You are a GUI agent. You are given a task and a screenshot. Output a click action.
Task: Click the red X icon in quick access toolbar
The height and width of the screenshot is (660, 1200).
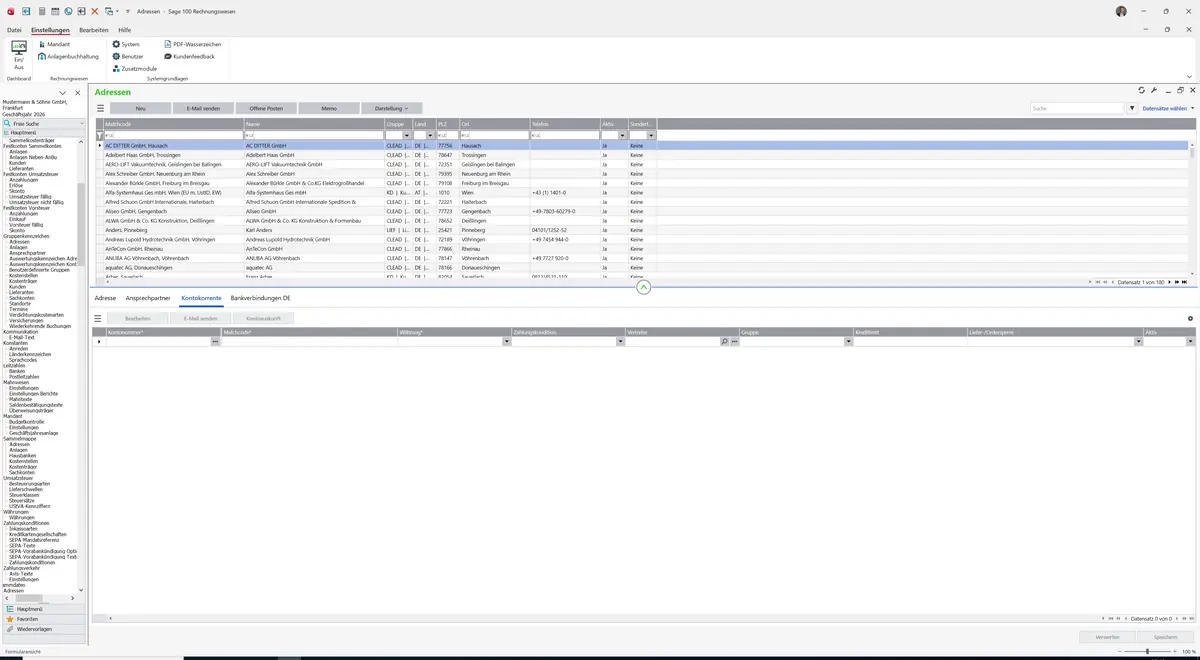click(x=95, y=10)
